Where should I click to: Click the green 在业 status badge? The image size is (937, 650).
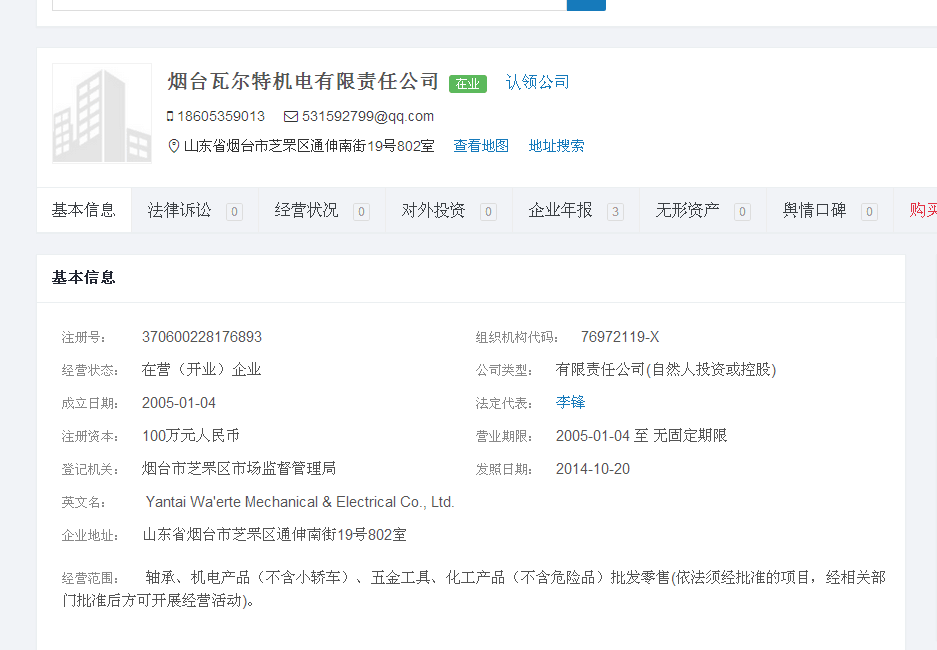pyautogui.click(x=467, y=84)
